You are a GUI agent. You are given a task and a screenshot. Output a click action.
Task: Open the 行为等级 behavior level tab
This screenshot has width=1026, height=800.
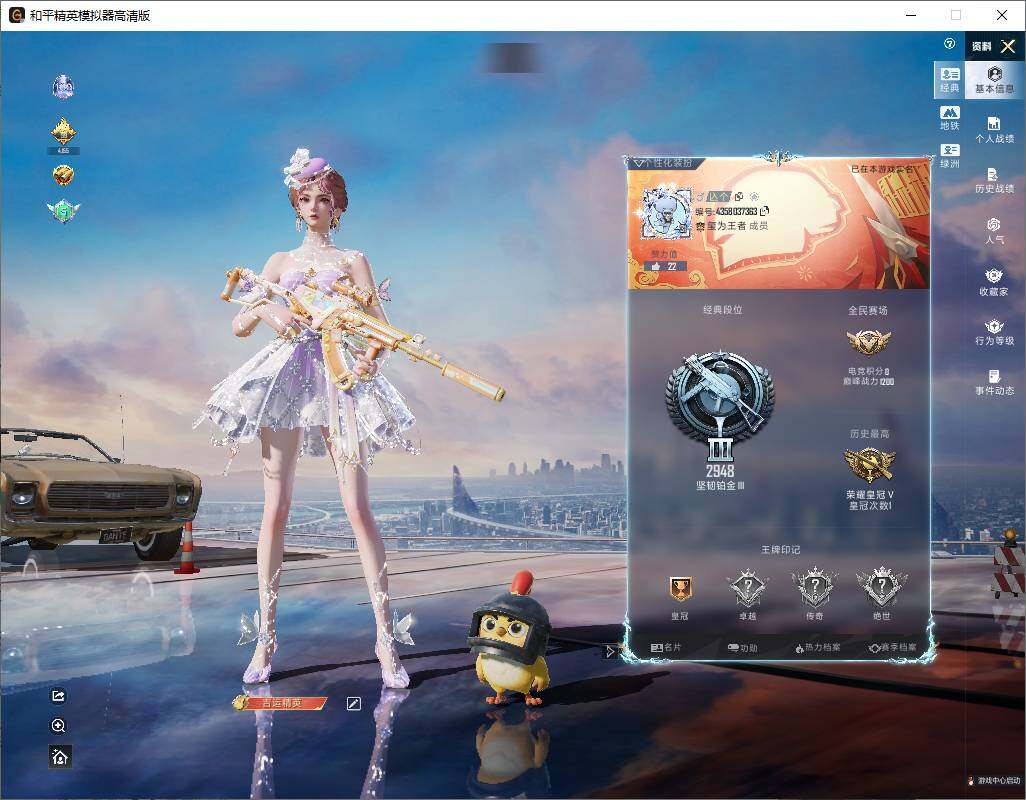tap(994, 332)
